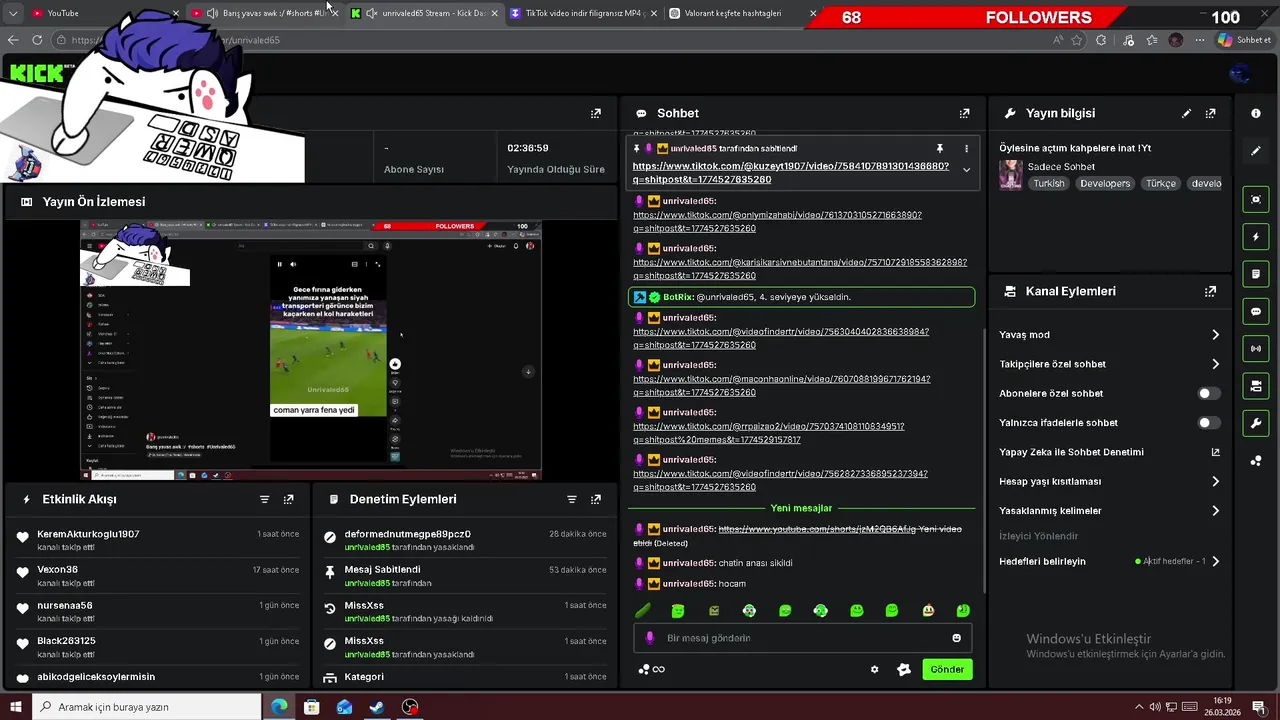Open the info icon in the right sidebar
This screenshot has width=1280, height=720.
pyautogui.click(x=1256, y=113)
